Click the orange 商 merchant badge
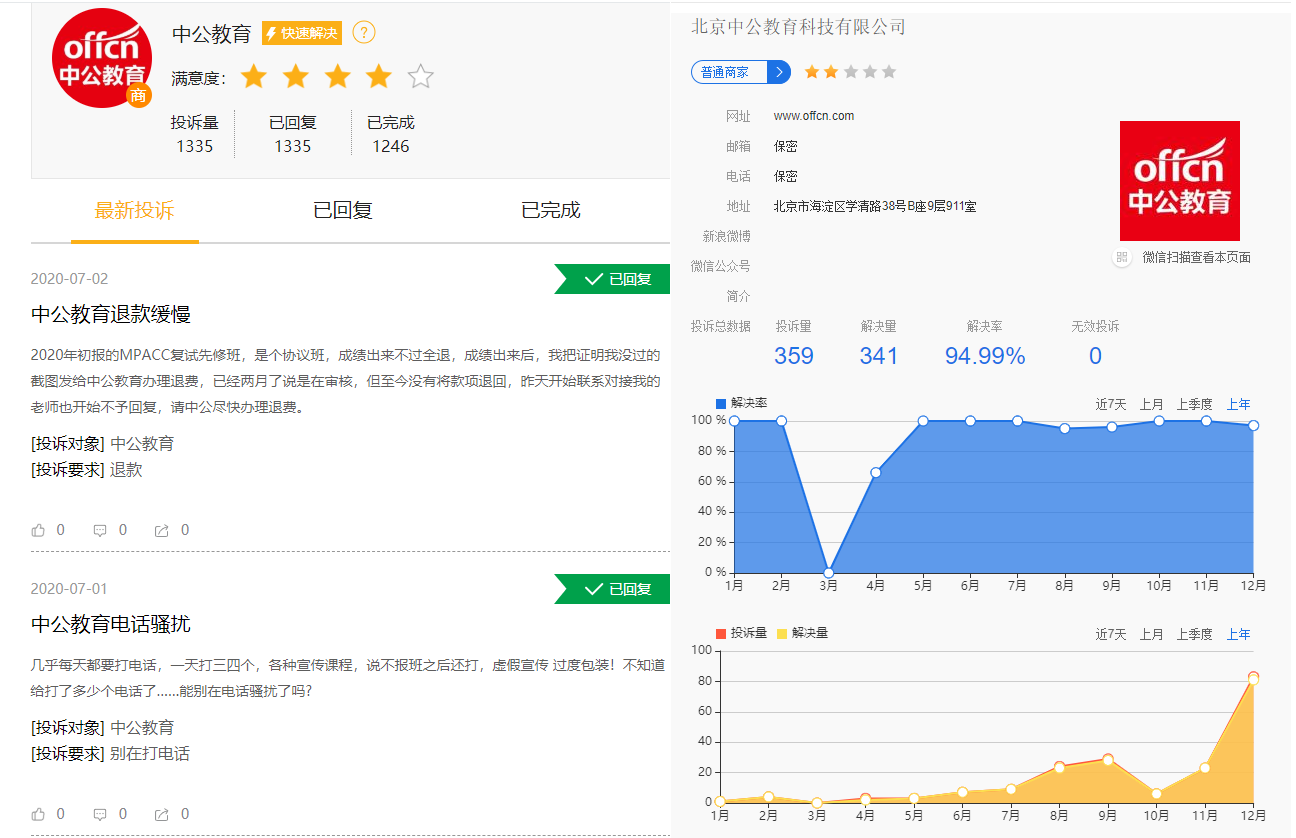 tap(139, 96)
